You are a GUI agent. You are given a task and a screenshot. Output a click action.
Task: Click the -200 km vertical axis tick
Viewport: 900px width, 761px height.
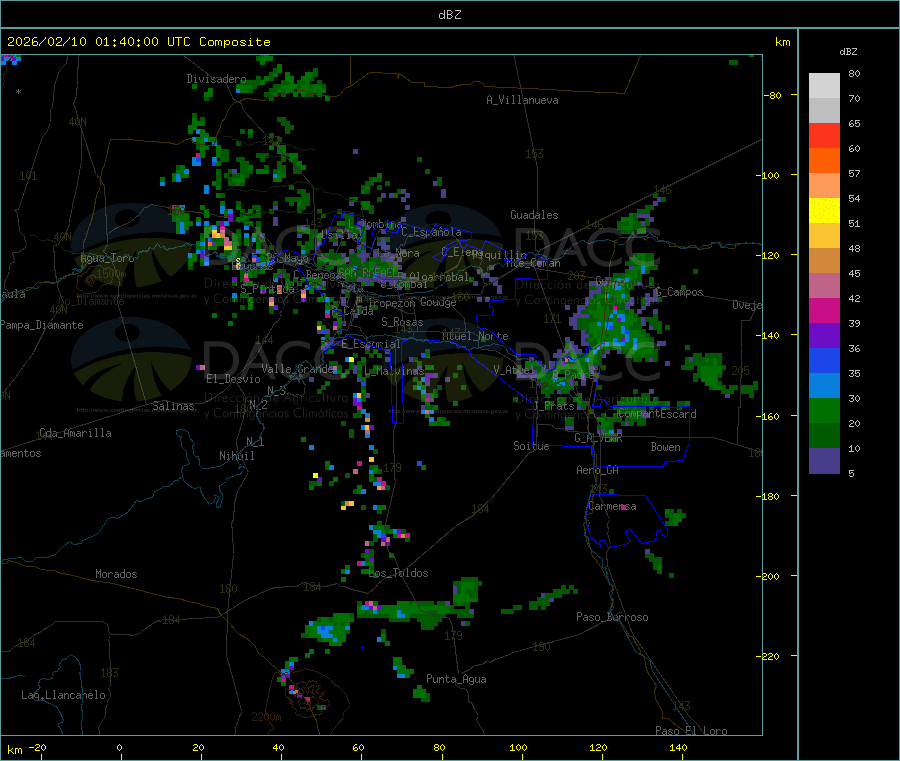pos(770,576)
